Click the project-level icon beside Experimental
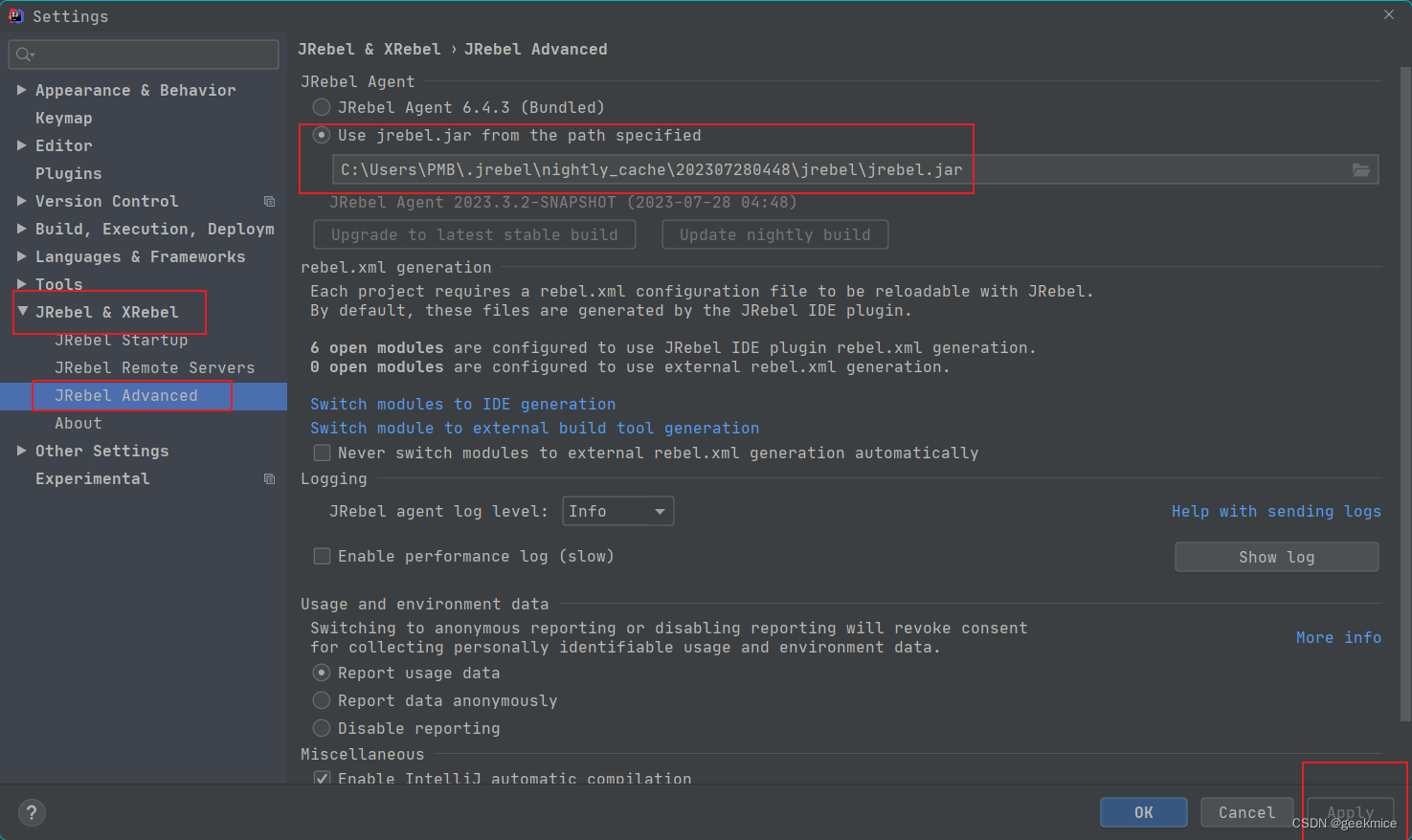Viewport: 1412px width, 840px height. pyautogui.click(x=269, y=478)
